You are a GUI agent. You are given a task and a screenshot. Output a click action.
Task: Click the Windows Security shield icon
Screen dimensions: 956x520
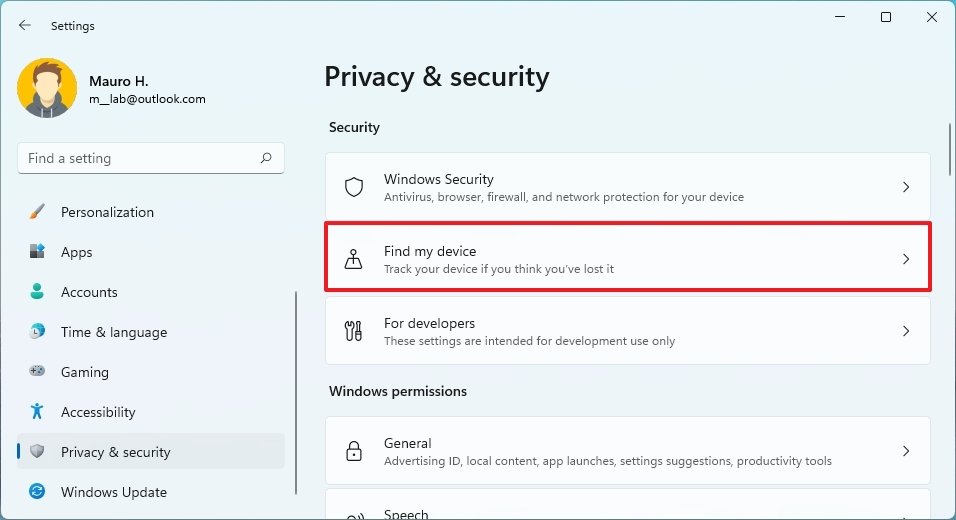(353, 187)
